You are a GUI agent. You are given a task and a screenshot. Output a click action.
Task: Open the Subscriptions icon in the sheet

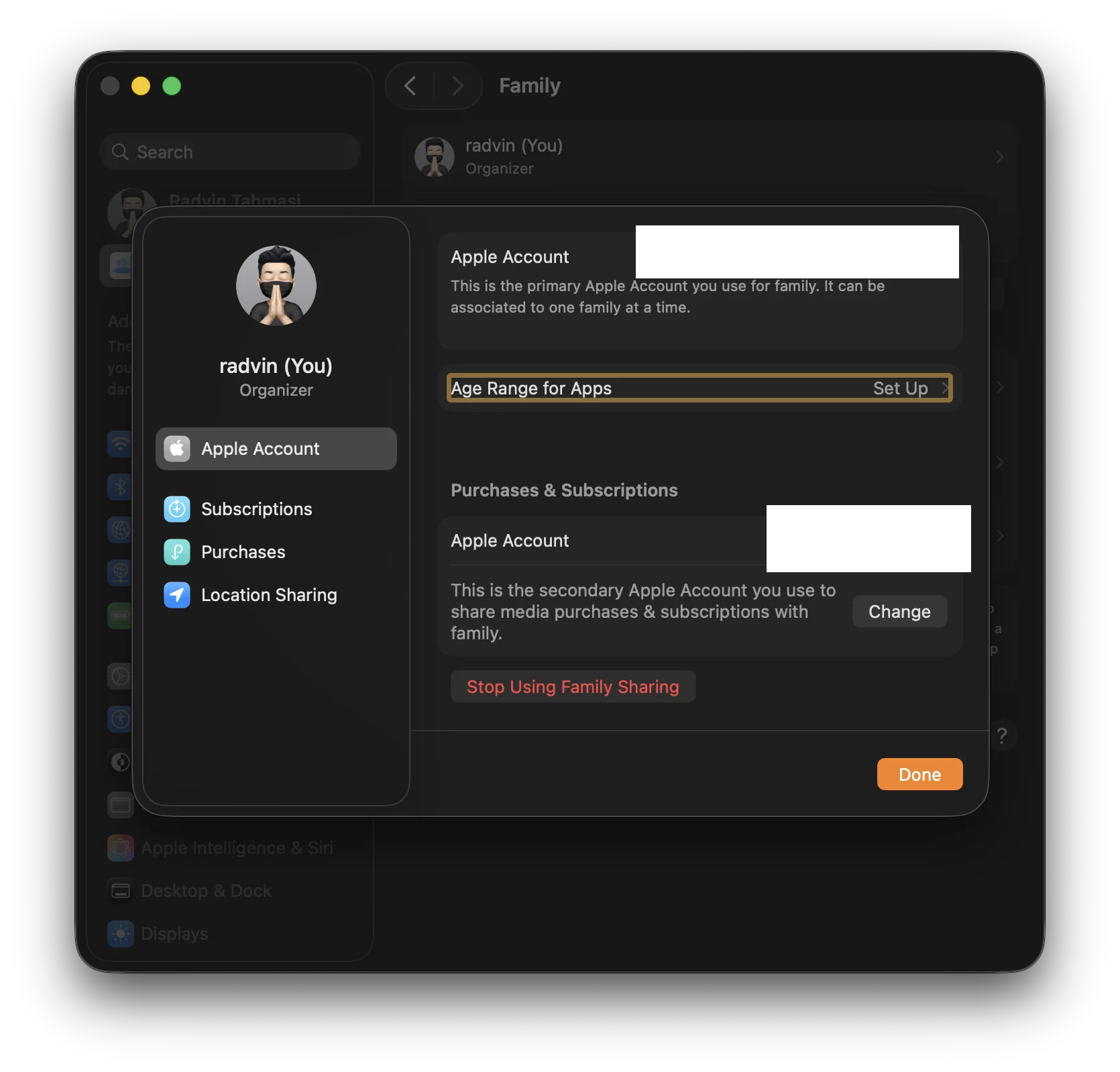(x=177, y=509)
